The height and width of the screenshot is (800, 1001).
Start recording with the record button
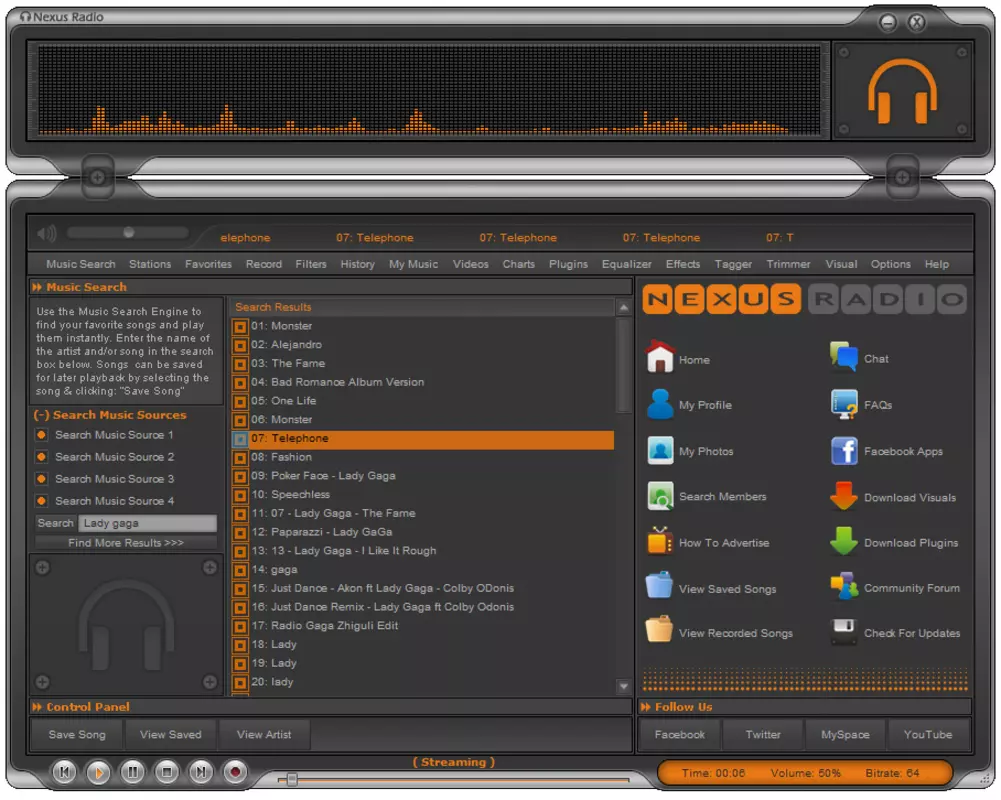pos(235,772)
